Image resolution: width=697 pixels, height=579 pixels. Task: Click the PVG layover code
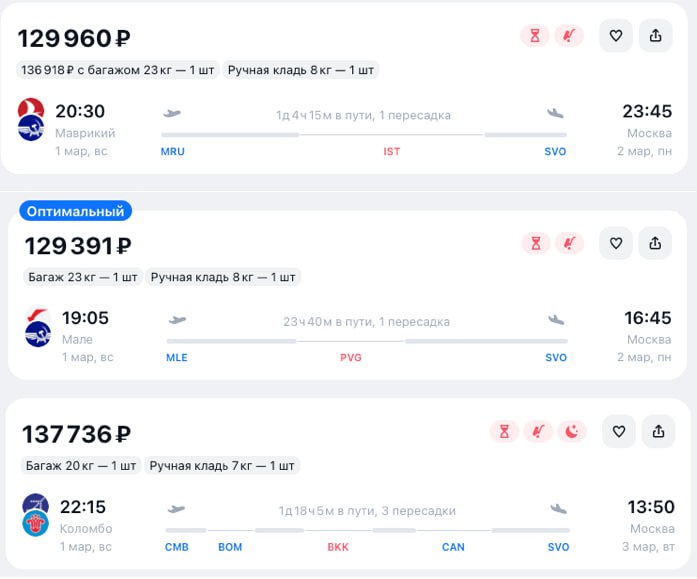pyautogui.click(x=351, y=358)
